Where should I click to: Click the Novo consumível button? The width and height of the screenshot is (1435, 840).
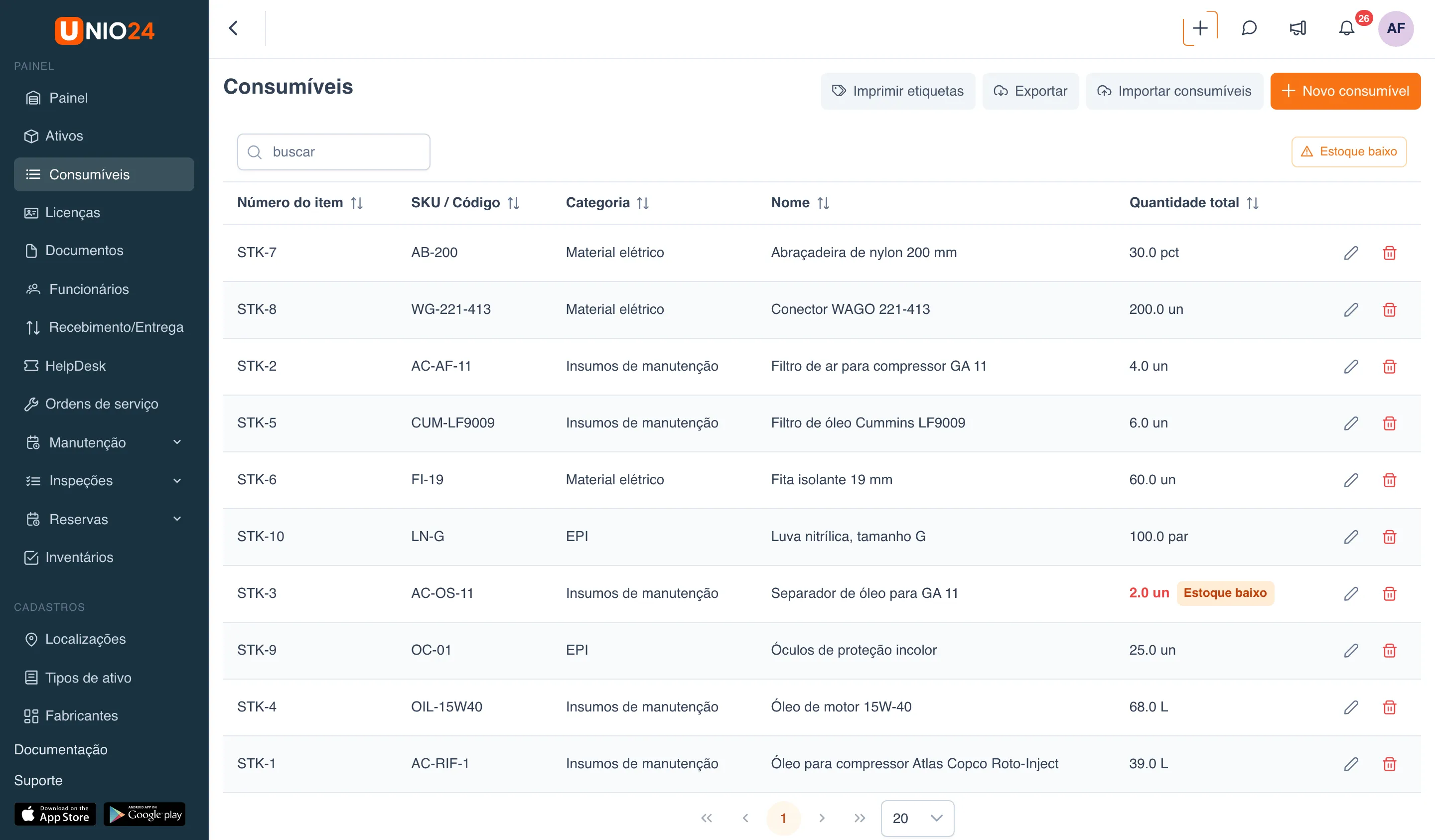[x=1345, y=91]
